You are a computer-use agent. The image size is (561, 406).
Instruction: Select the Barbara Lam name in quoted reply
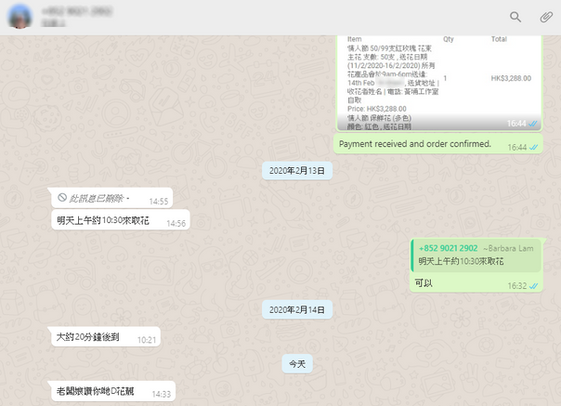pyautogui.click(x=508, y=248)
